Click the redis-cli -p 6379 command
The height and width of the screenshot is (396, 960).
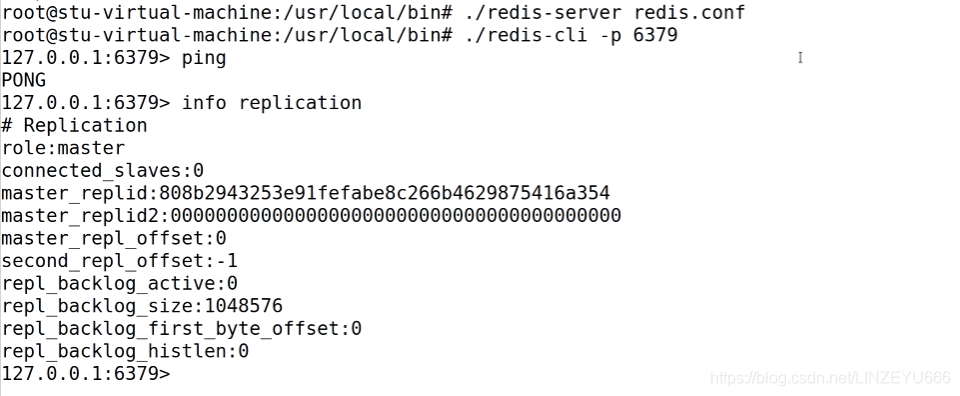(571, 35)
